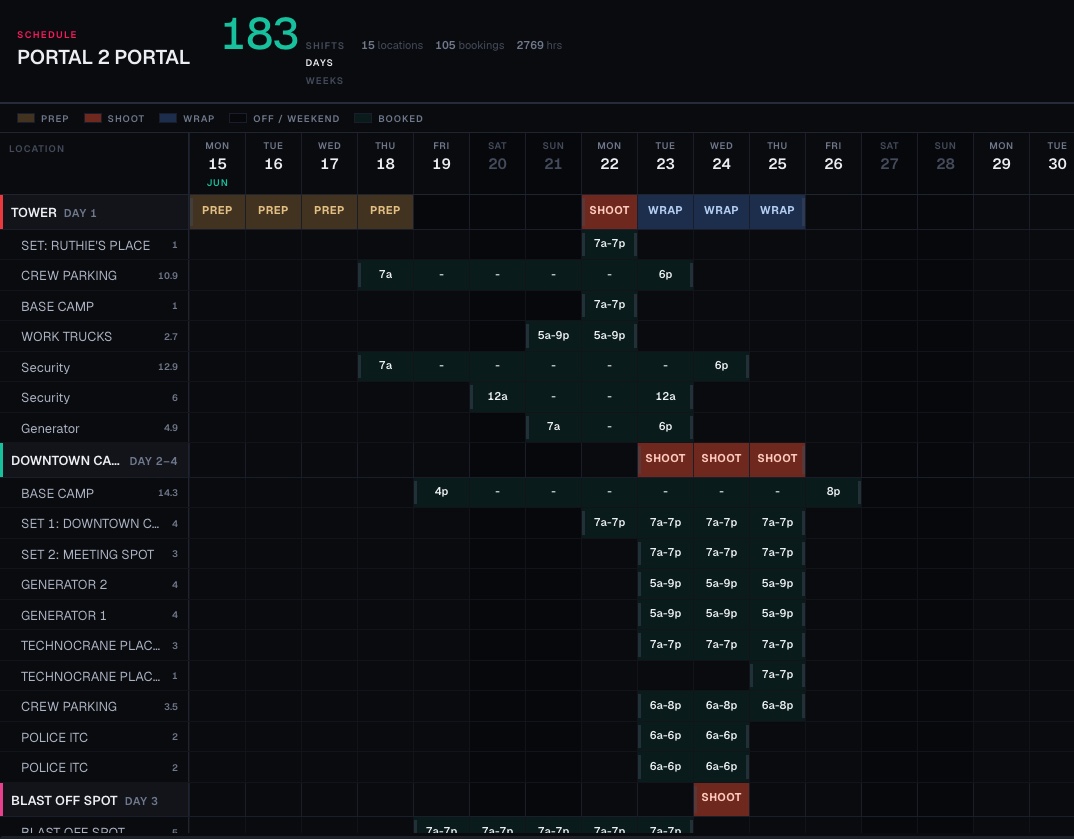Select the SET 1: DOWNTOWN C... row
Screen dimensions: 1074x839
click(x=95, y=523)
